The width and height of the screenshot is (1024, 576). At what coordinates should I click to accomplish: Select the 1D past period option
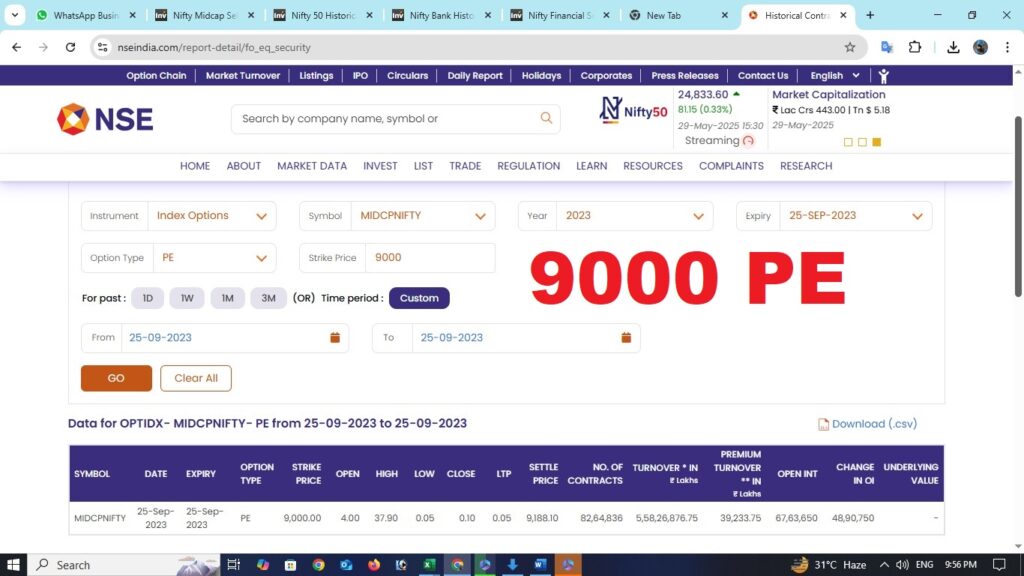click(147, 298)
